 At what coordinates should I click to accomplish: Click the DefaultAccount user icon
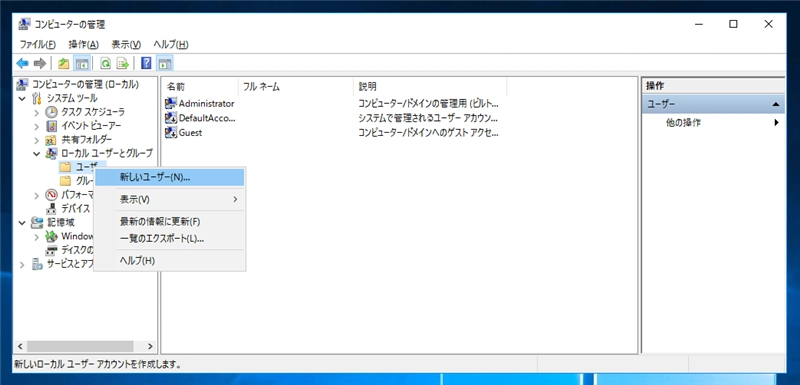(x=171, y=118)
